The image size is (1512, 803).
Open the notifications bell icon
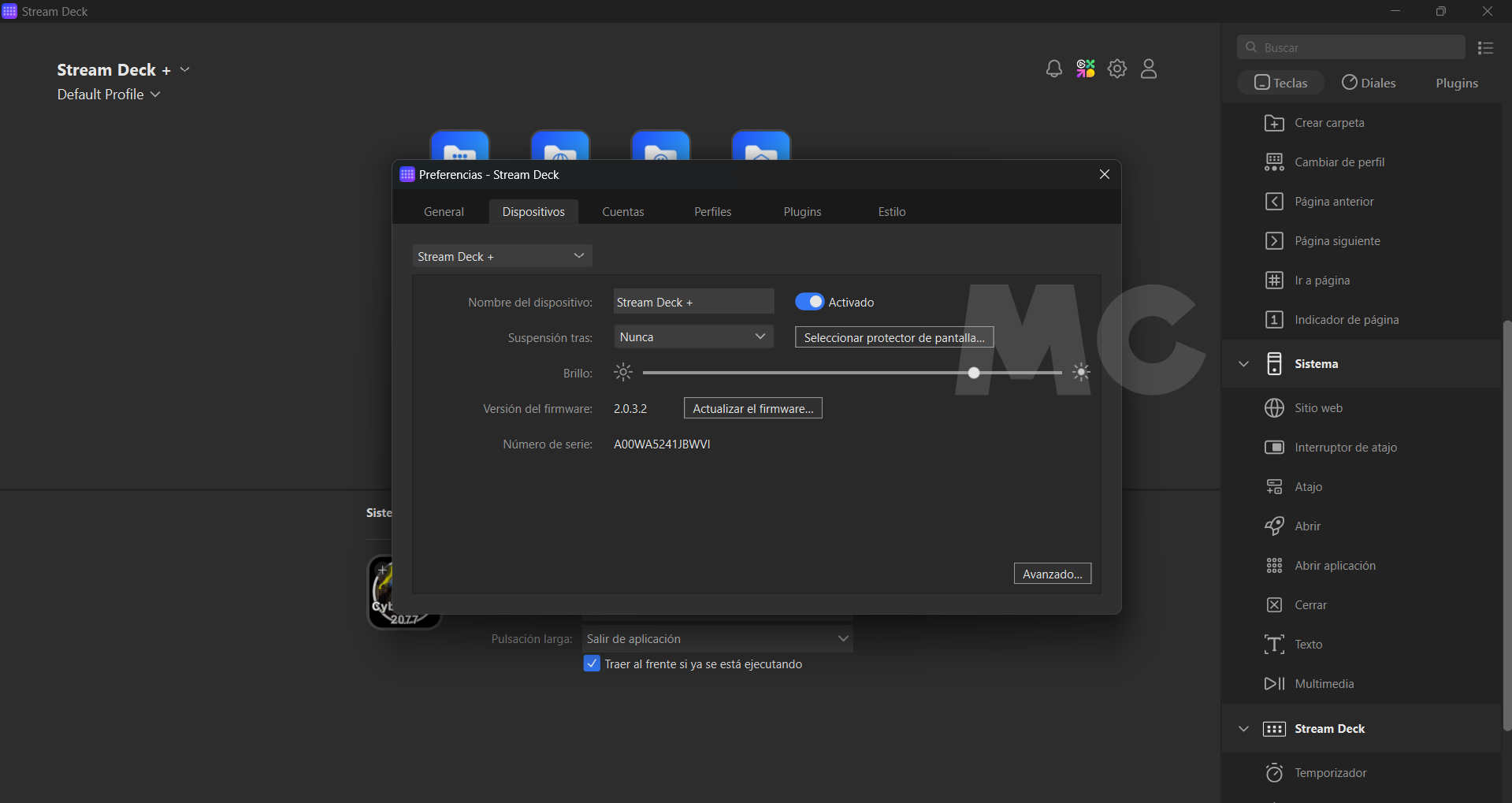(x=1053, y=69)
